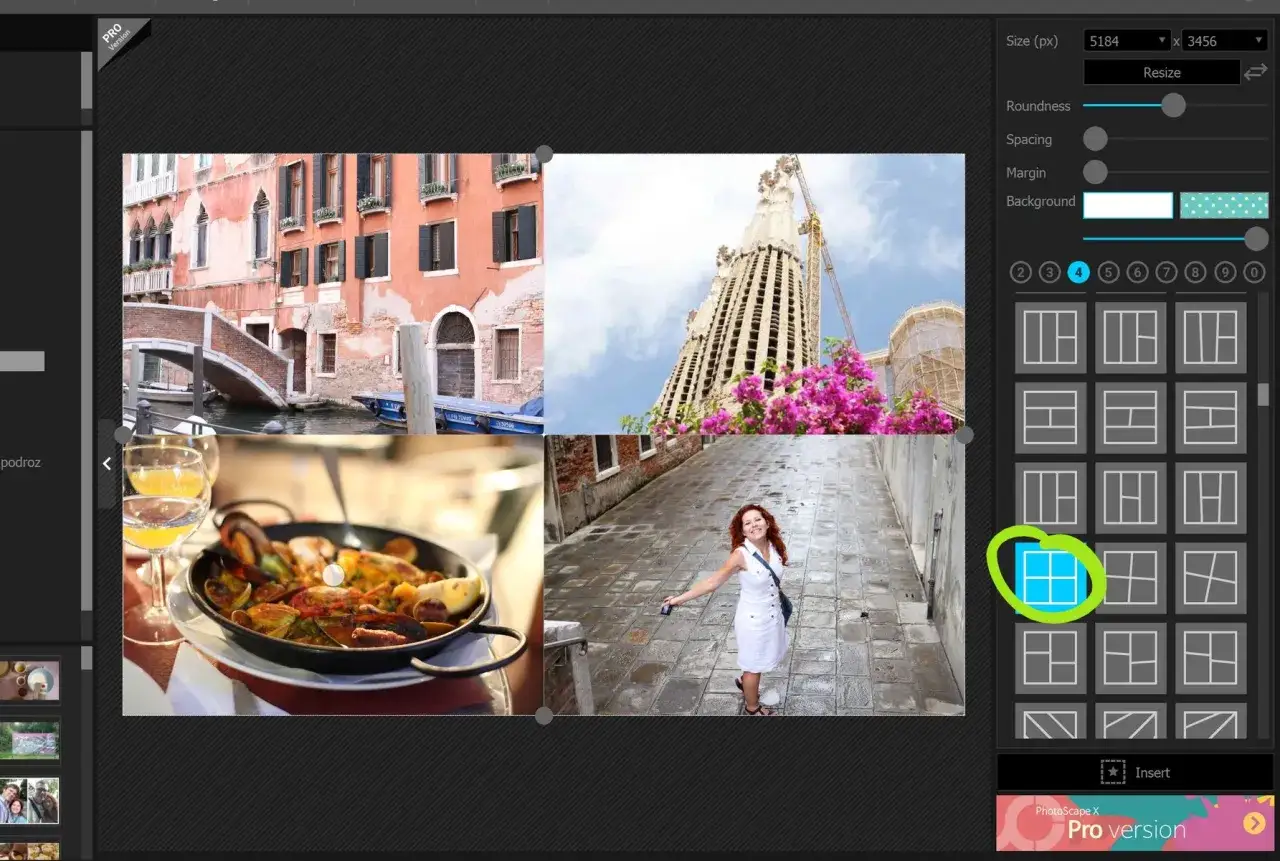Select the 9-photo layout count option
Viewport: 1280px width, 861px height.
(x=1225, y=272)
